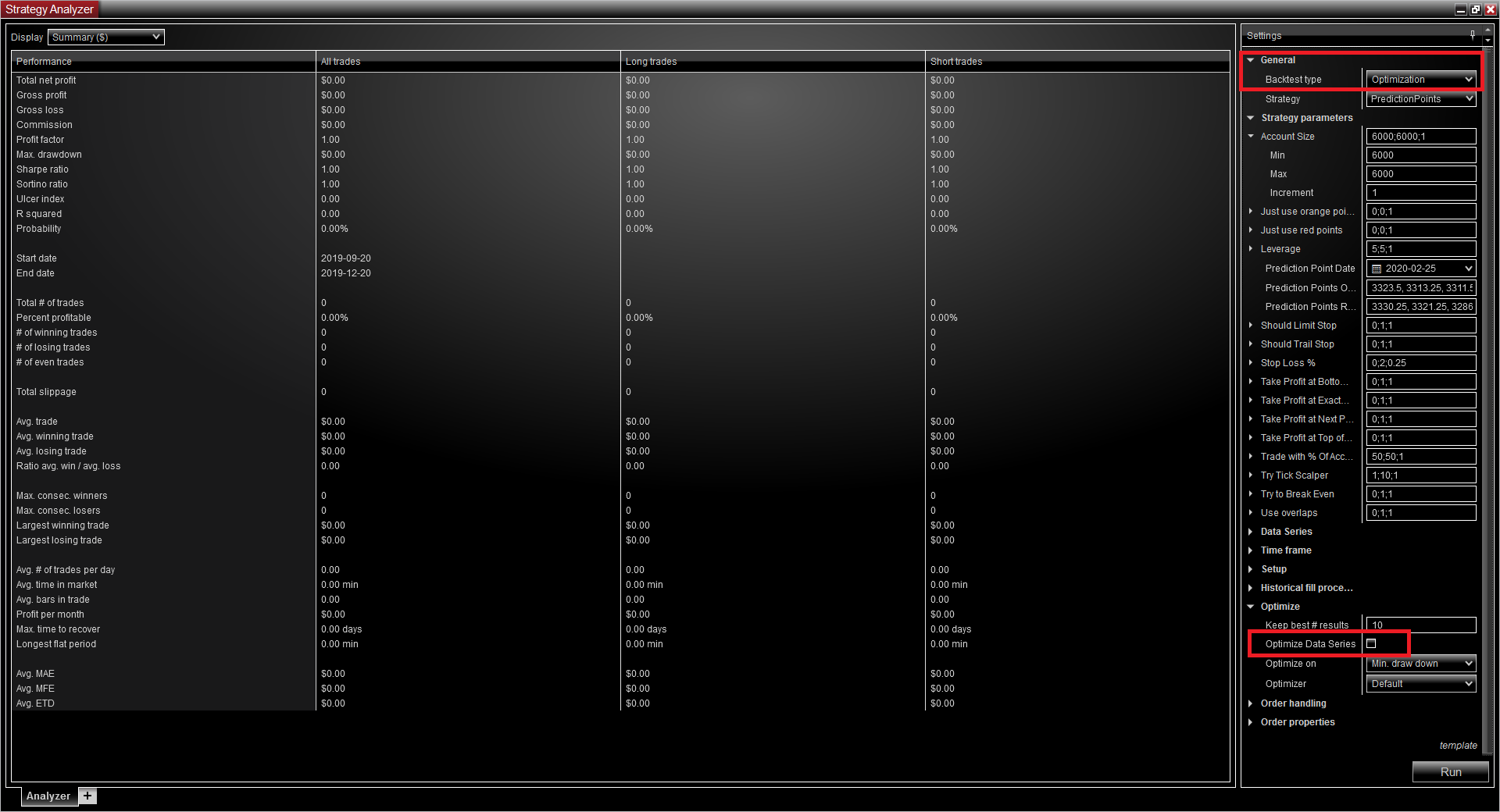Expand the Use overlaps parameter
The image size is (1500, 812).
pyautogui.click(x=1251, y=513)
